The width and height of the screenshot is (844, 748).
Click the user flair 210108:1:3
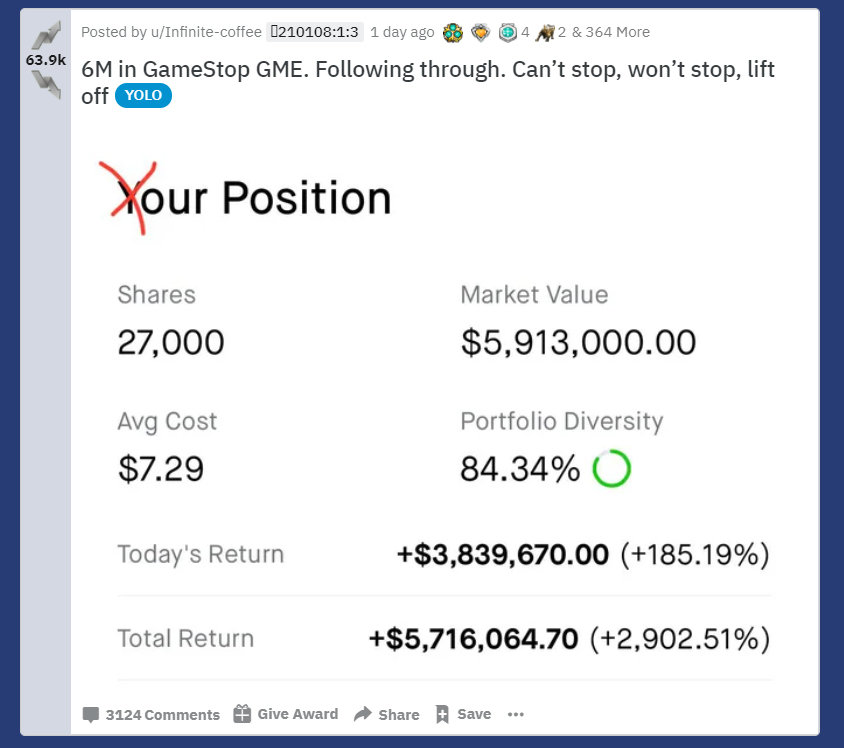315,32
